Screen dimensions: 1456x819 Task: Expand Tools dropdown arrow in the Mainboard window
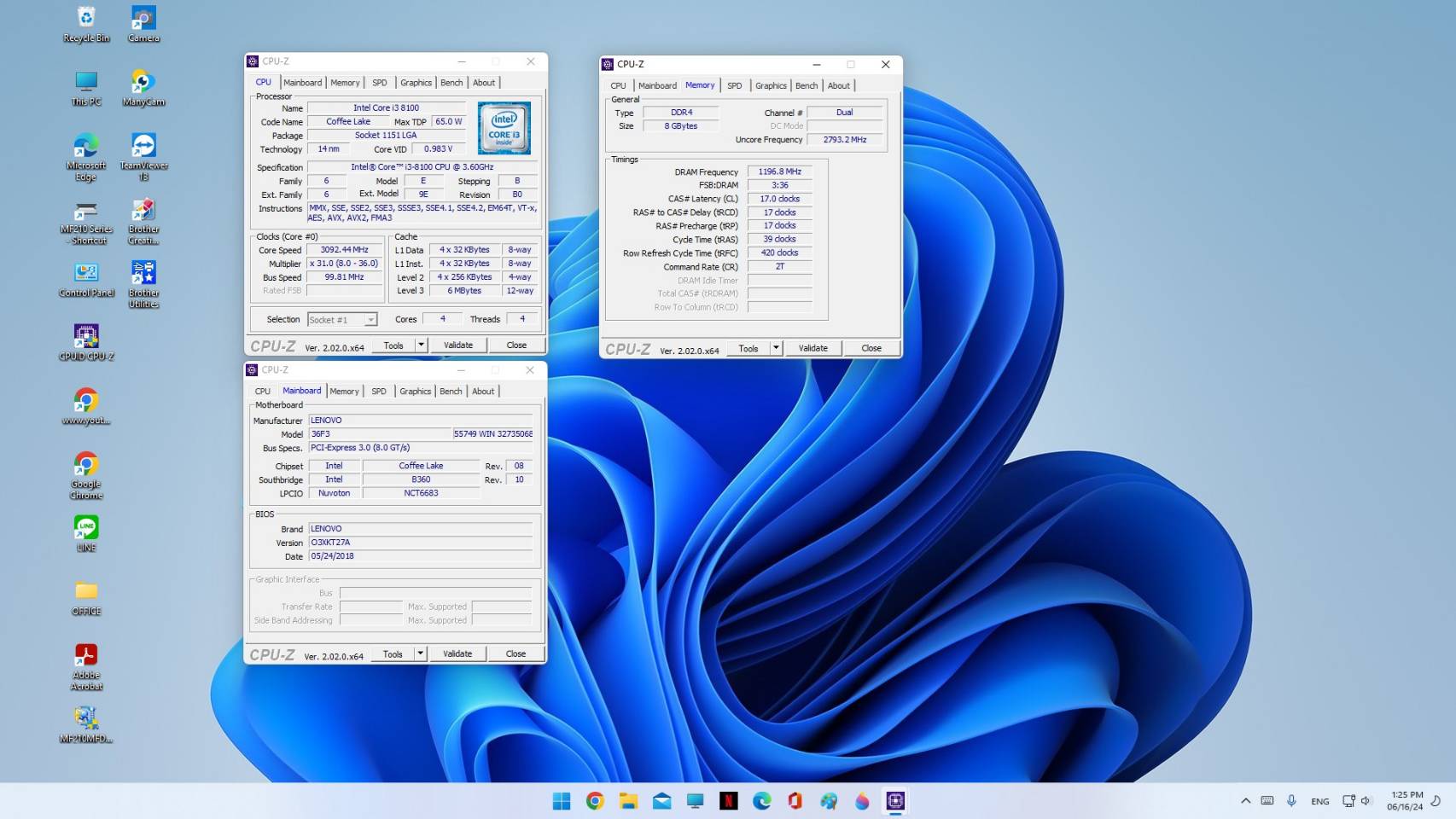420,653
